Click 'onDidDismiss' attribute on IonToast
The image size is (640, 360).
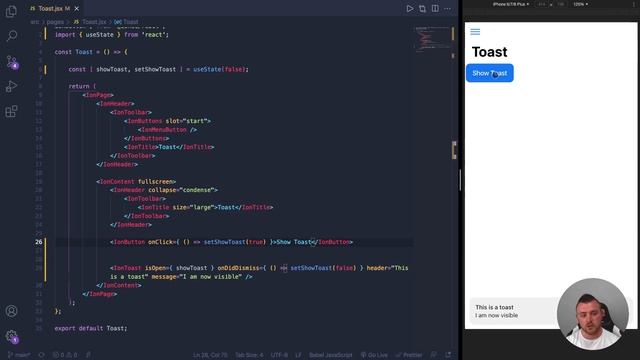click(238, 268)
